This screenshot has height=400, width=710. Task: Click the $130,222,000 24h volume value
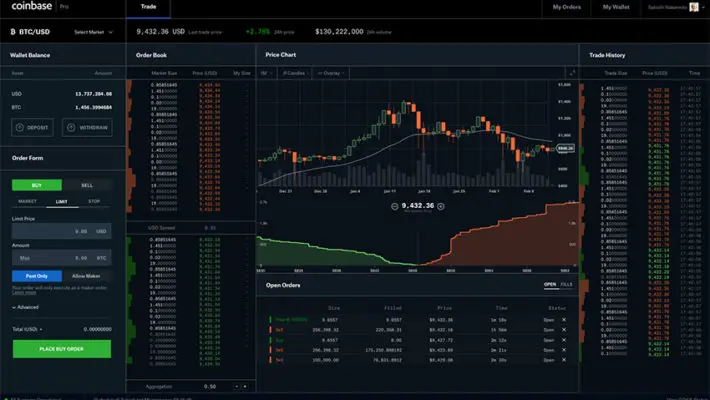point(339,32)
